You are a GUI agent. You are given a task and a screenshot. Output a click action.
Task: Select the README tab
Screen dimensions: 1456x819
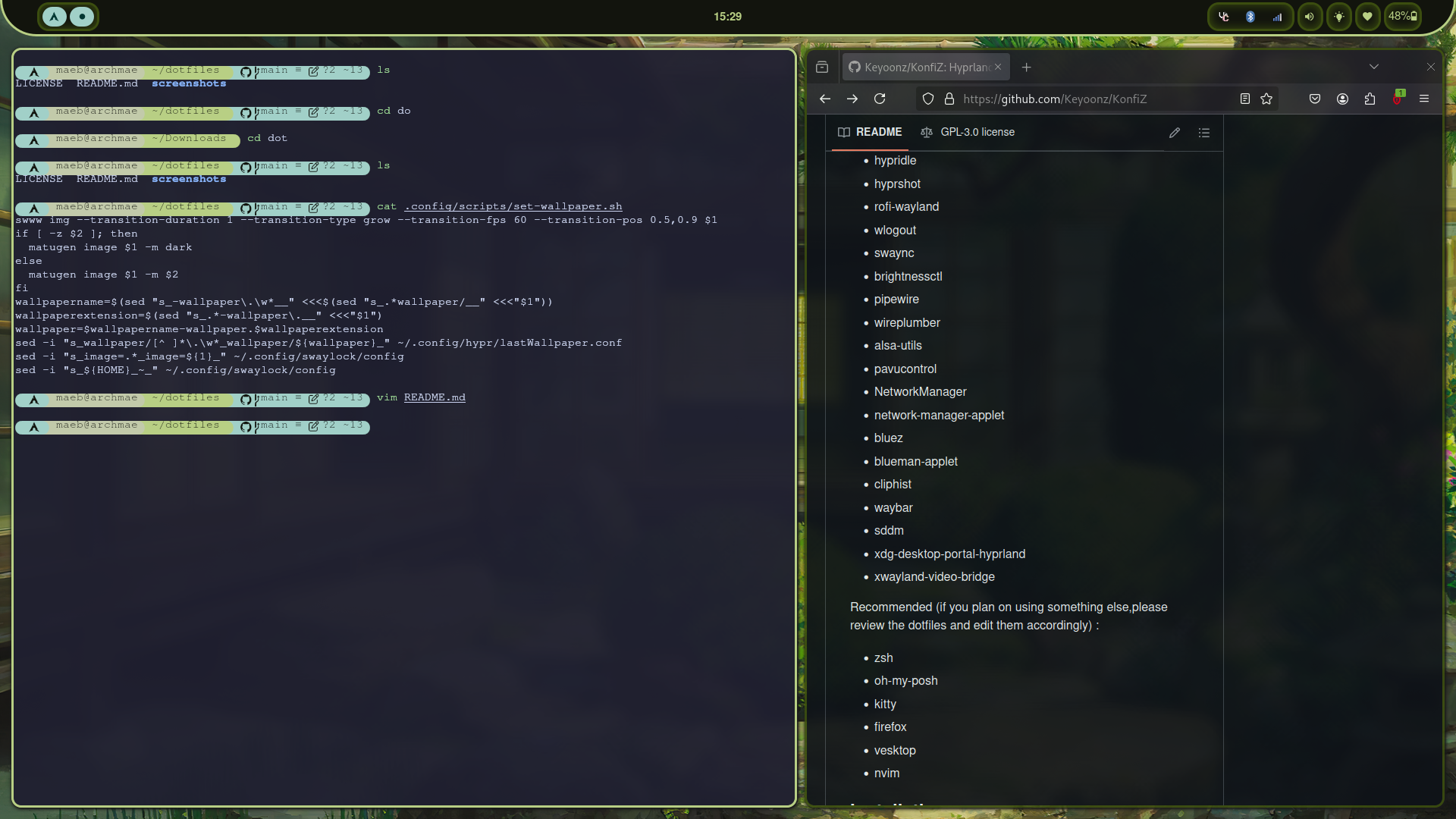[870, 132]
